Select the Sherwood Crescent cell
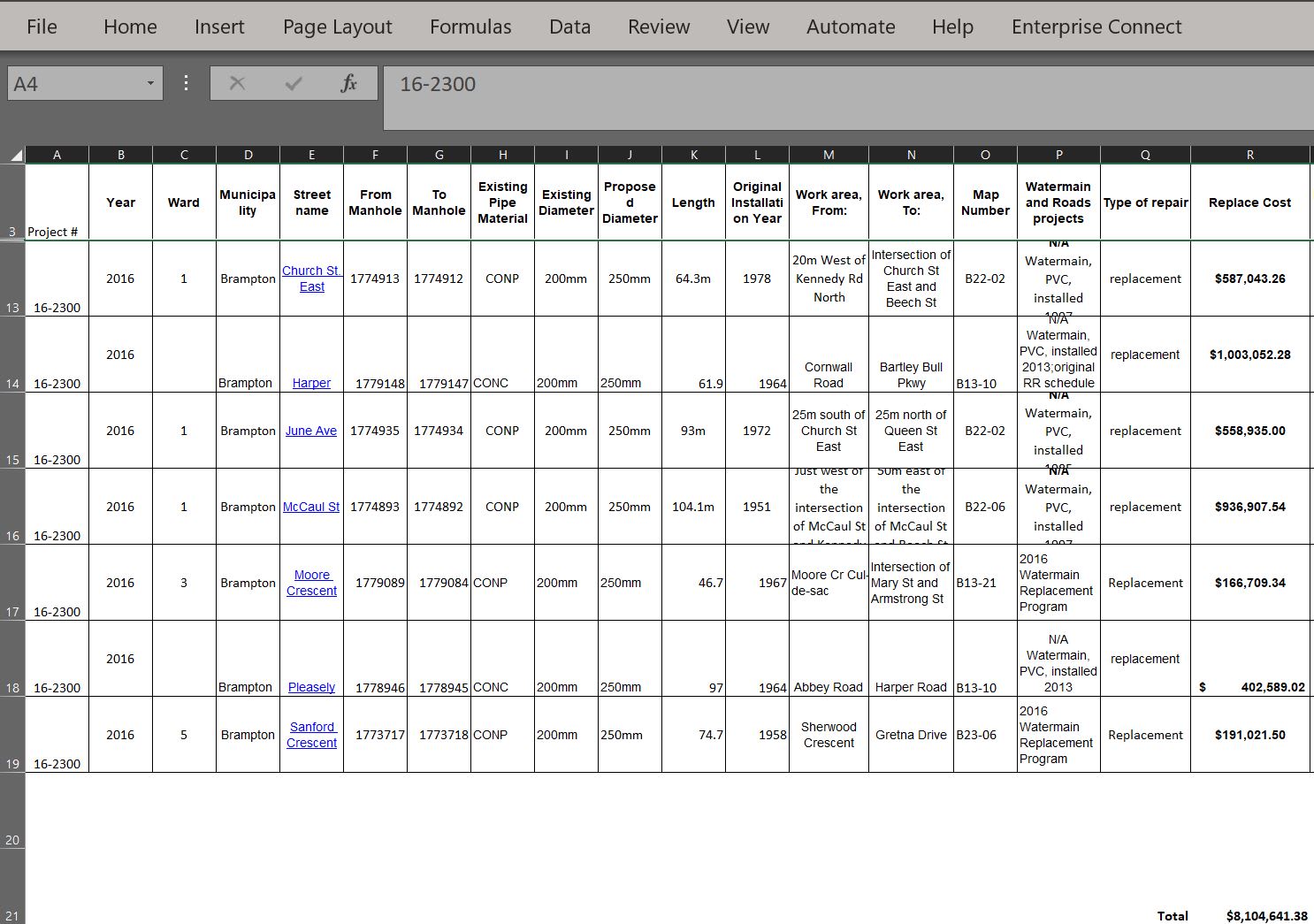The image size is (1314, 924). (829, 735)
